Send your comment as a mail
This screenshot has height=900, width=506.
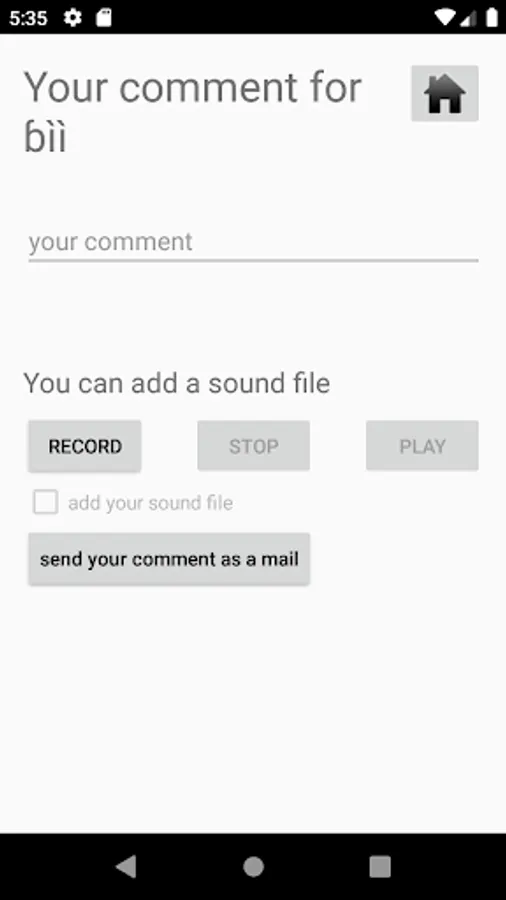click(169, 559)
